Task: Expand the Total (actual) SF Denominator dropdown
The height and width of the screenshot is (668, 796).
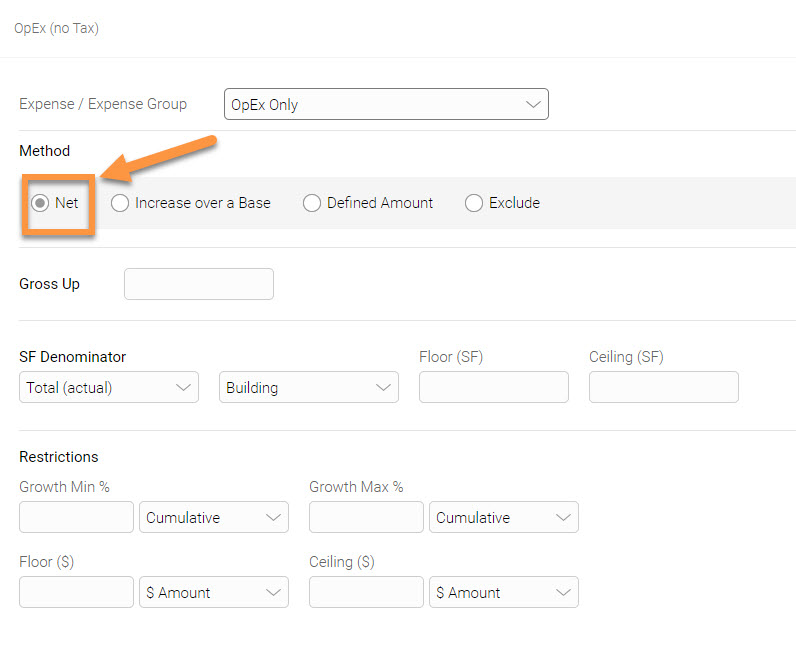Action: click(109, 387)
